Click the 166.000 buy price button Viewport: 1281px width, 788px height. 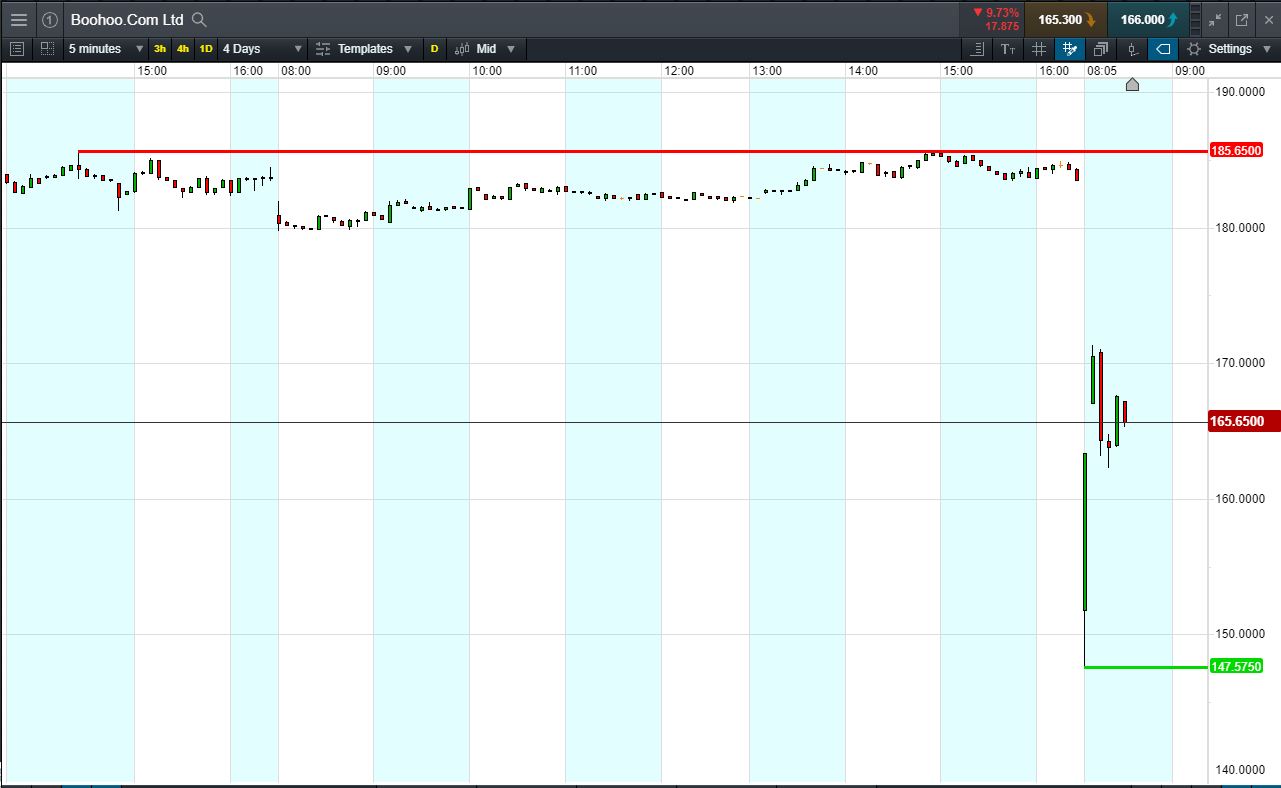pyautogui.click(x=1149, y=19)
